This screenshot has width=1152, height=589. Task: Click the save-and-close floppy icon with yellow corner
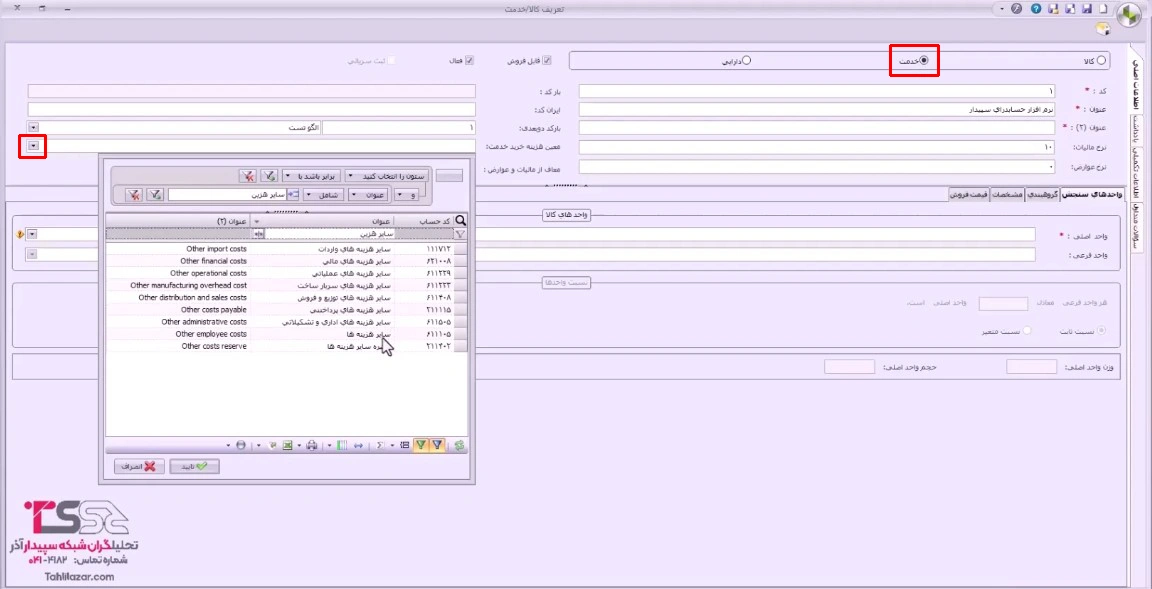click(1053, 9)
